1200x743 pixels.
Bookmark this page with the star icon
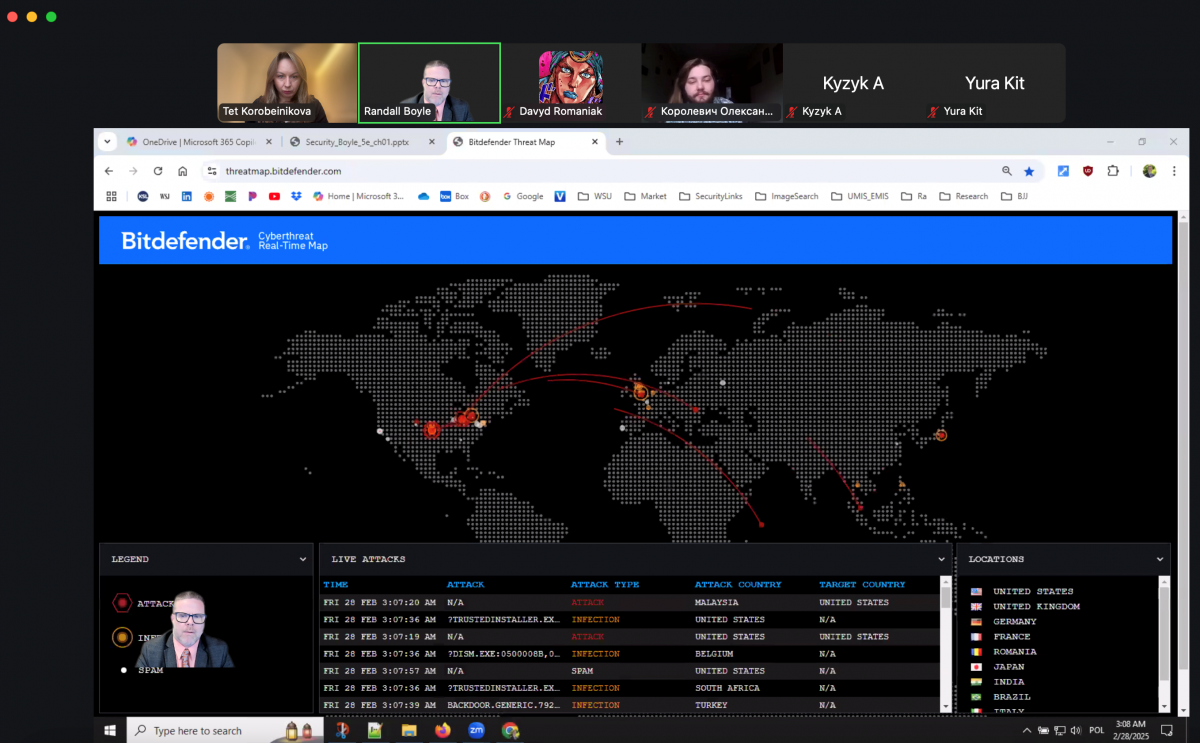tap(1029, 171)
